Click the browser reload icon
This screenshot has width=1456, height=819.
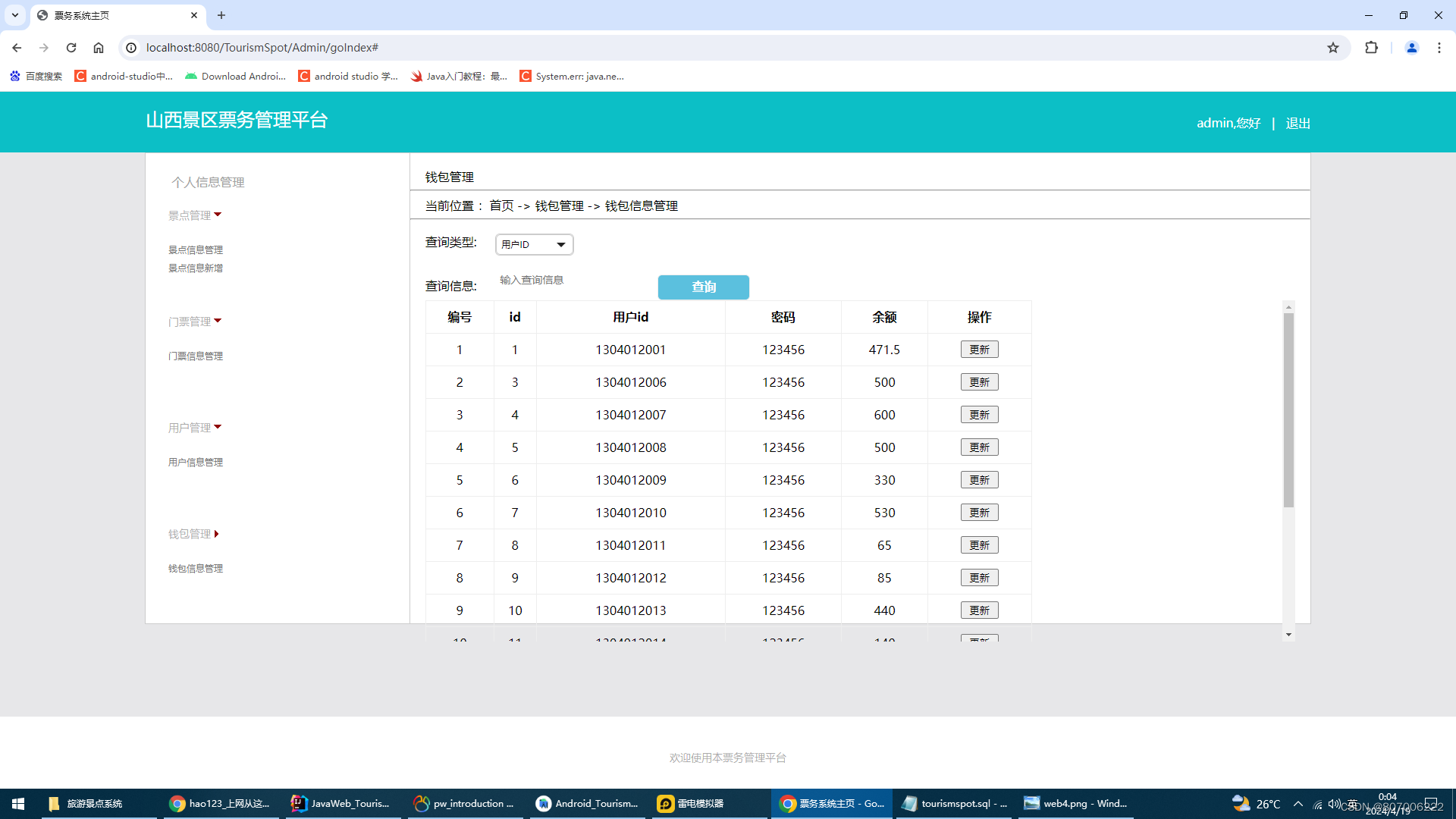pyautogui.click(x=71, y=48)
